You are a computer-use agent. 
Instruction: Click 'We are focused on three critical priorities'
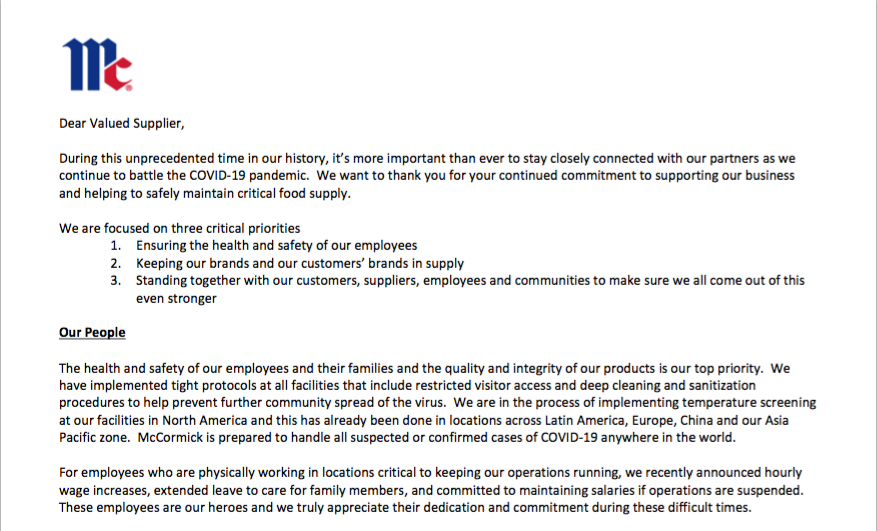[180, 228]
